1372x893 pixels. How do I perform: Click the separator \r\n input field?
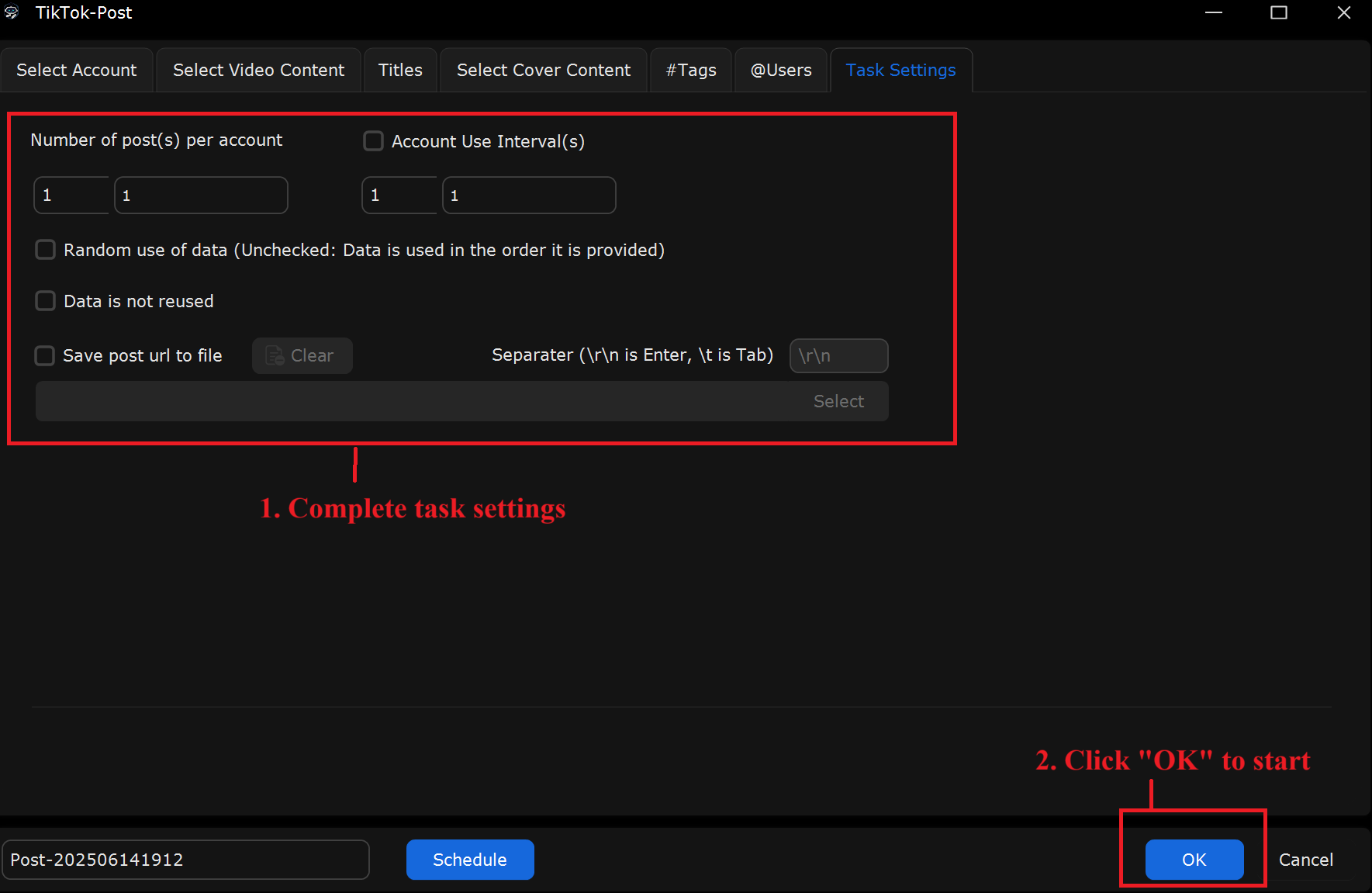coord(838,355)
